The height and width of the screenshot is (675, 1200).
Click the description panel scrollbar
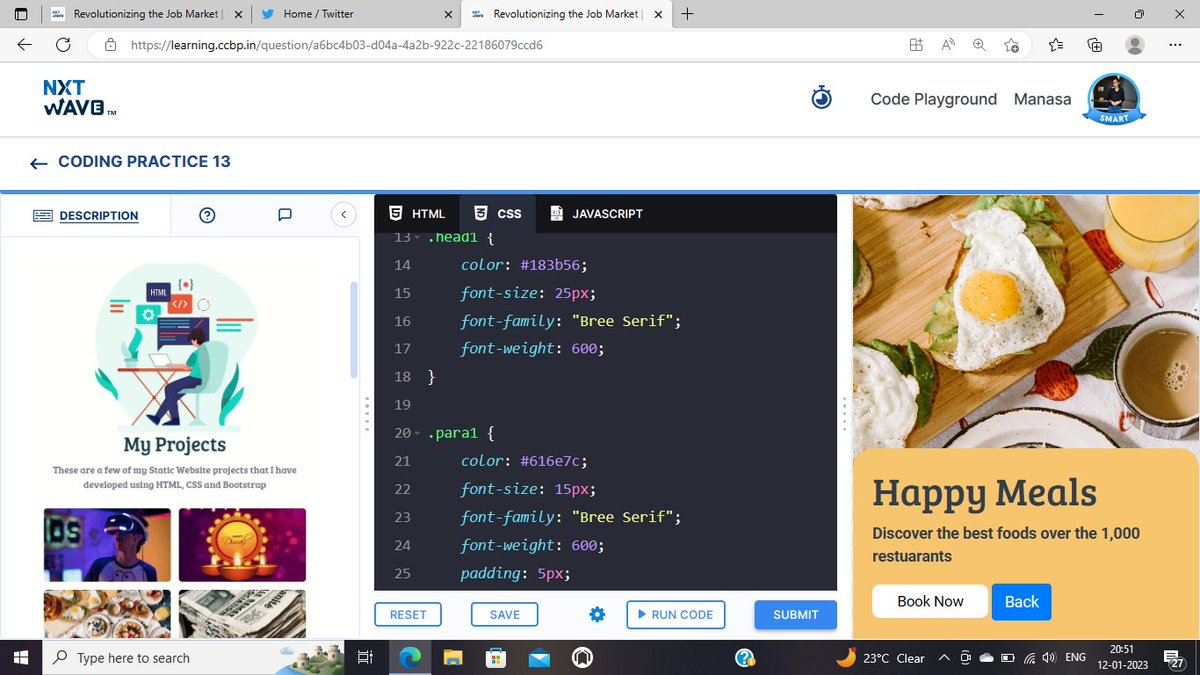pos(352,330)
